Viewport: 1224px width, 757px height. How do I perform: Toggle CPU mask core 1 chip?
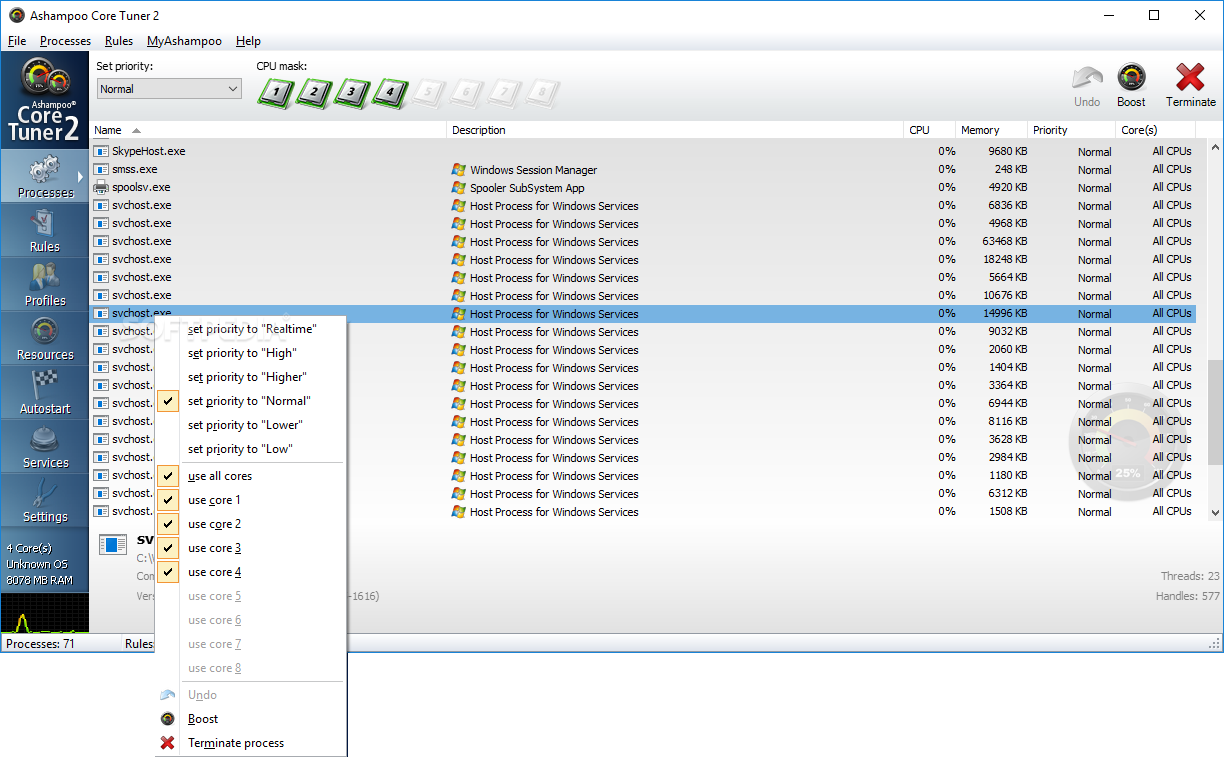(276, 94)
